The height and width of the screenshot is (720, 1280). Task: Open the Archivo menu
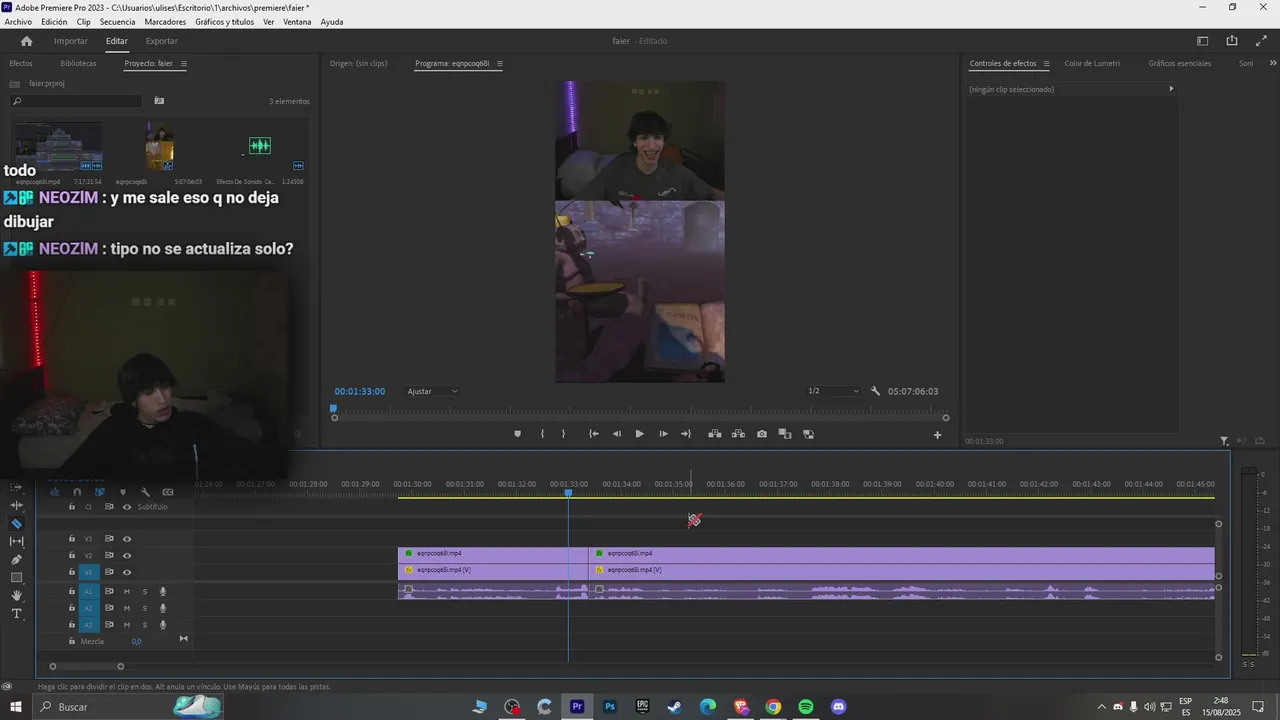[18, 21]
